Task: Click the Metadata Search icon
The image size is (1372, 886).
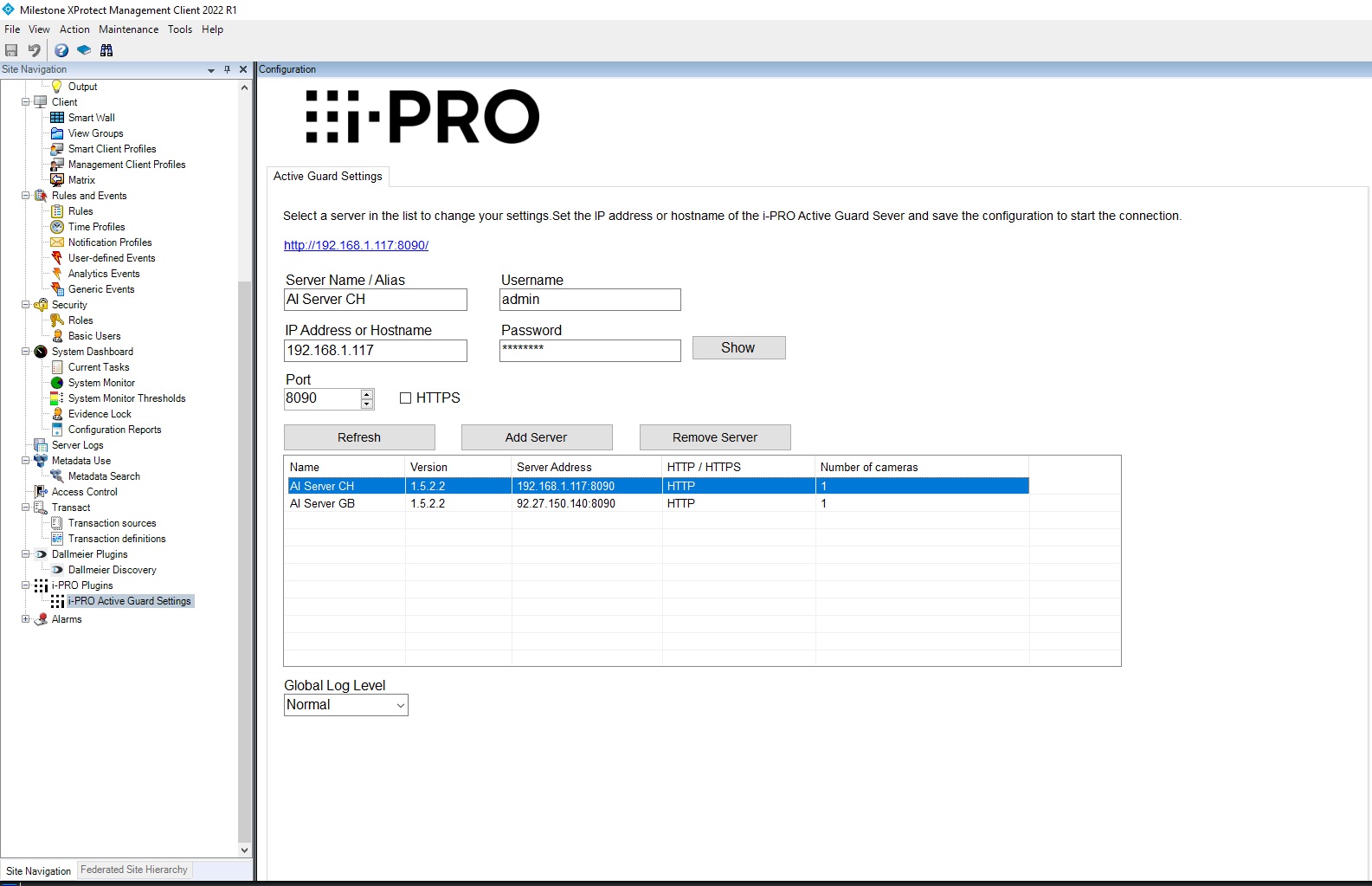Action: click(57, 476)
